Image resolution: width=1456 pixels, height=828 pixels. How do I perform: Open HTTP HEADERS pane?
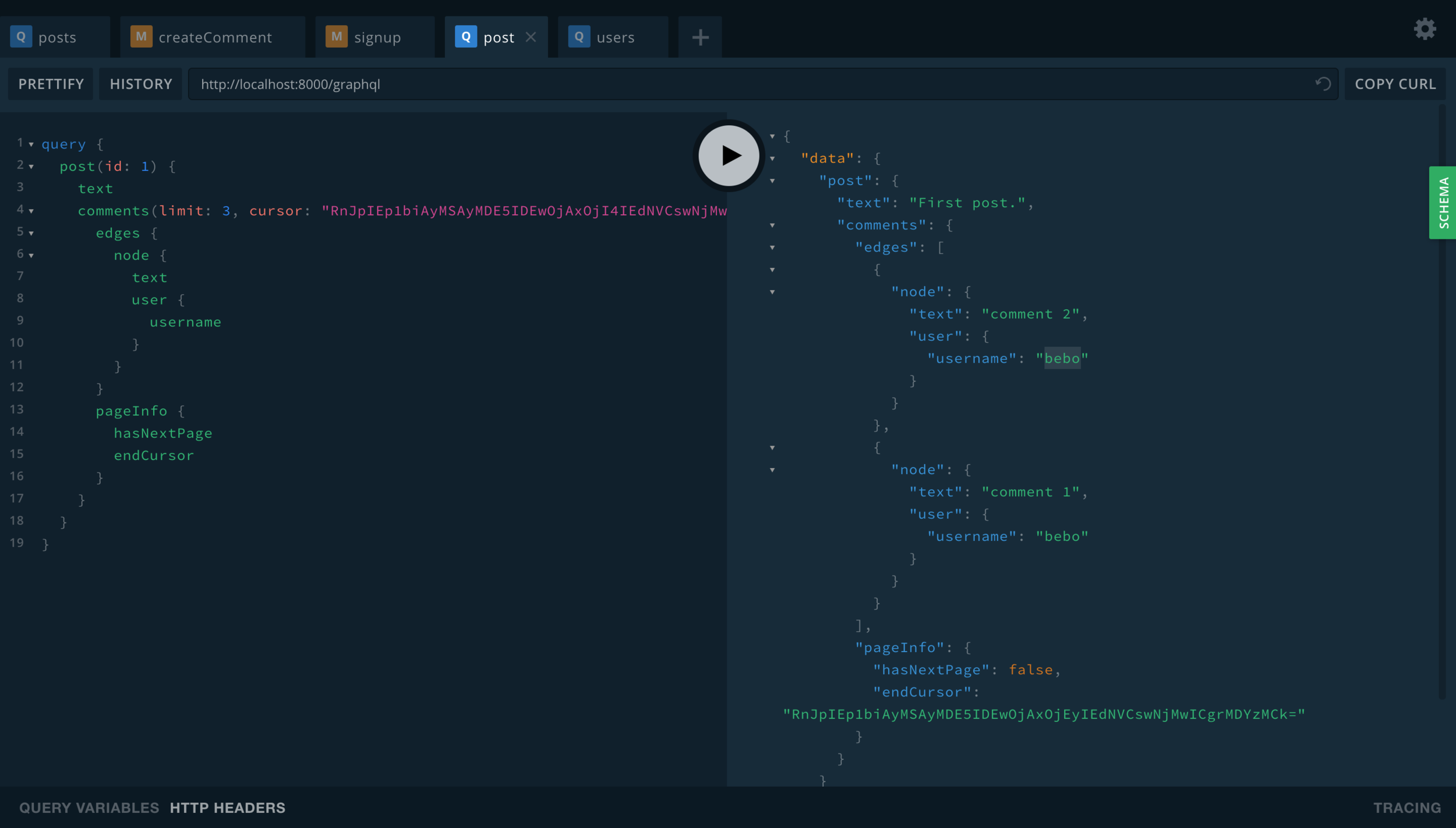click(x=228, y=808)
